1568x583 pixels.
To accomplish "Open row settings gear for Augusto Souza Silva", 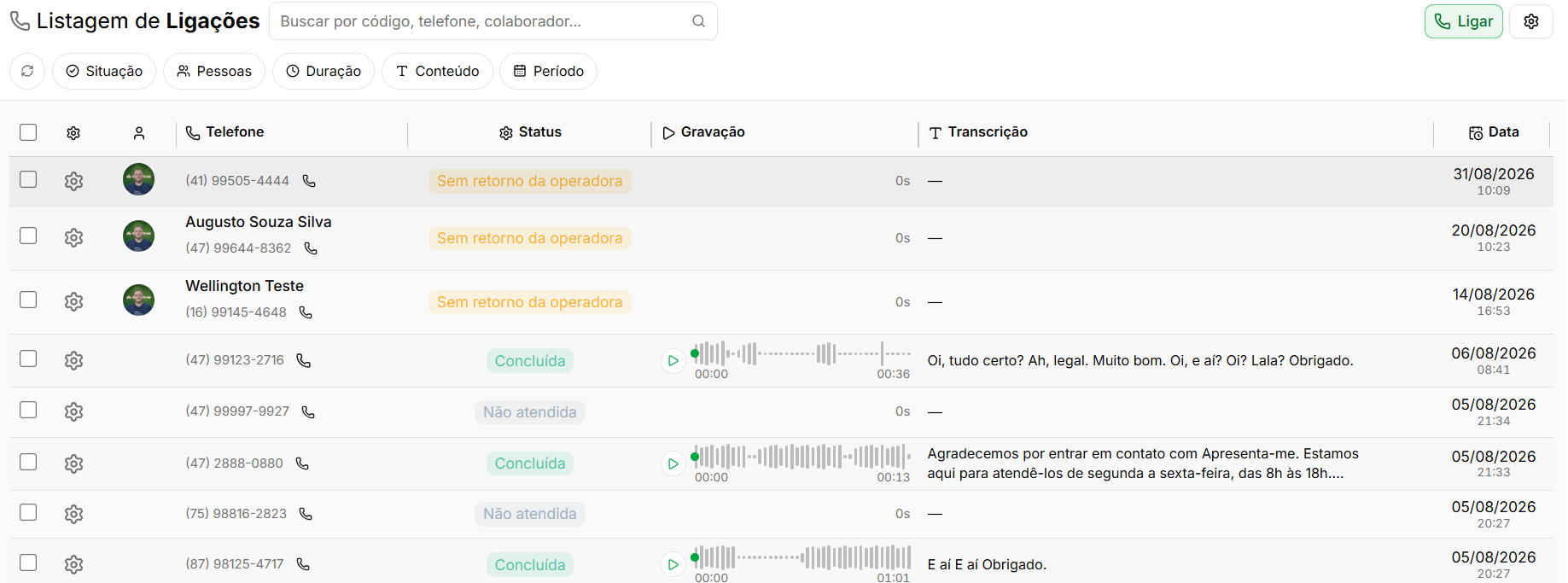I will coord(73,237).
